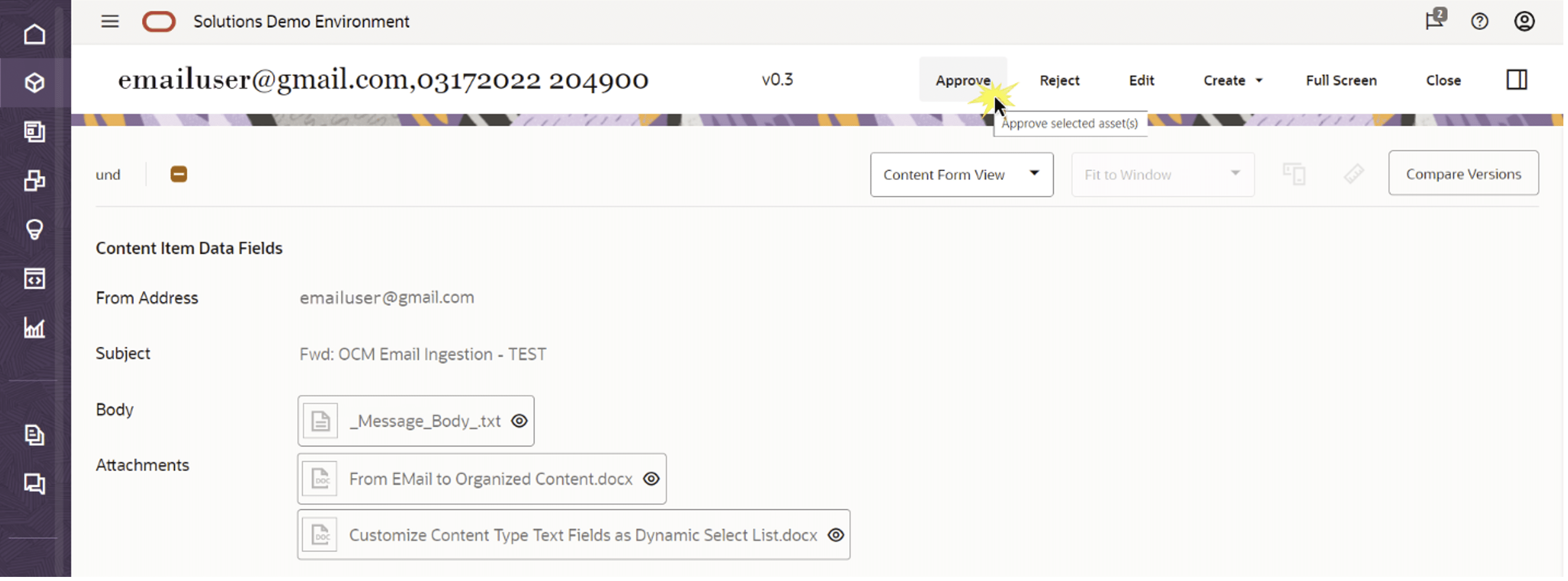Viewport: 1568px width, 581px height.
Task: Open the hamburger navigation menu
Action: (x=110, y=22)
